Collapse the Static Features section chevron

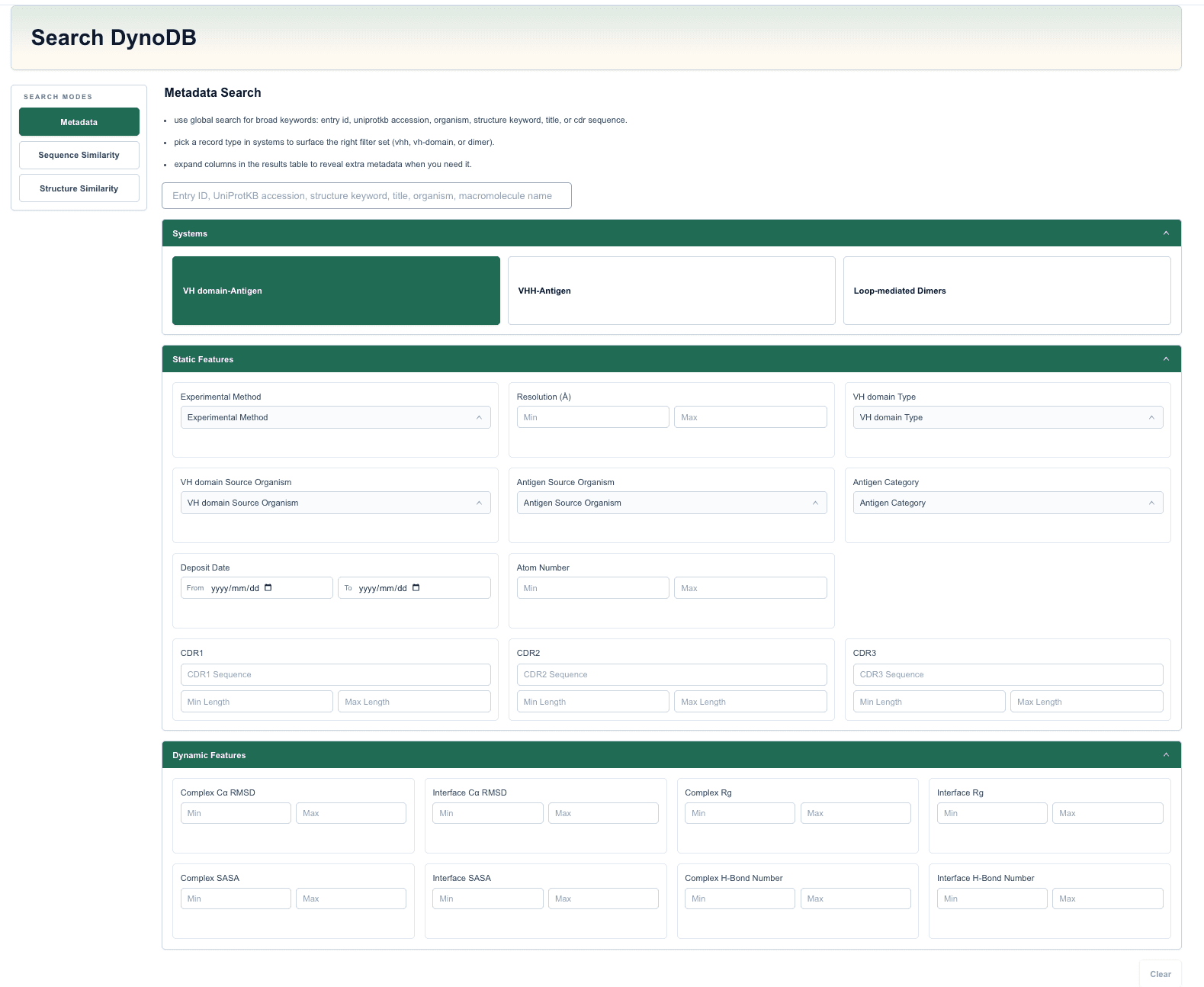tap(1166, 358)
